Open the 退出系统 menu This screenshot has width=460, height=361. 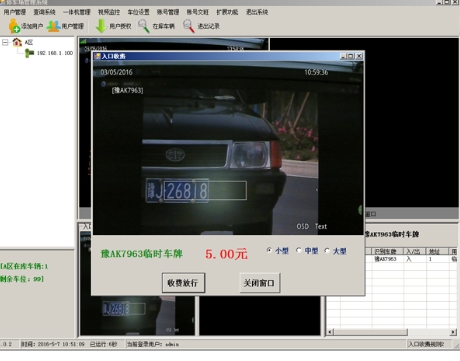click(257, 12)
